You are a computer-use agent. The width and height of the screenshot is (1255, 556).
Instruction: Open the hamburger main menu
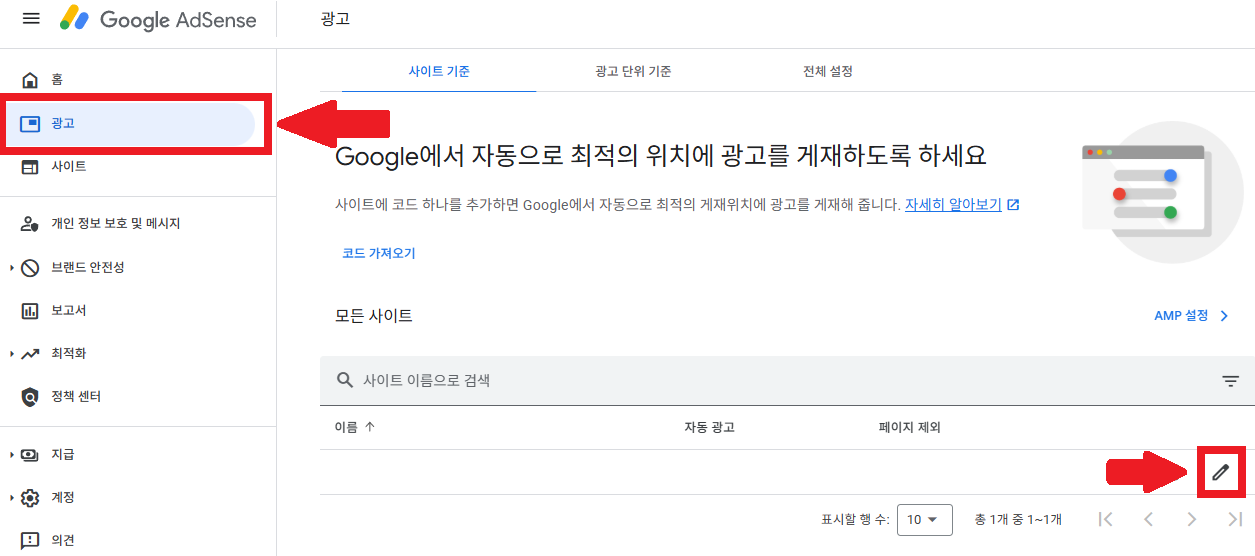[31, 19]
